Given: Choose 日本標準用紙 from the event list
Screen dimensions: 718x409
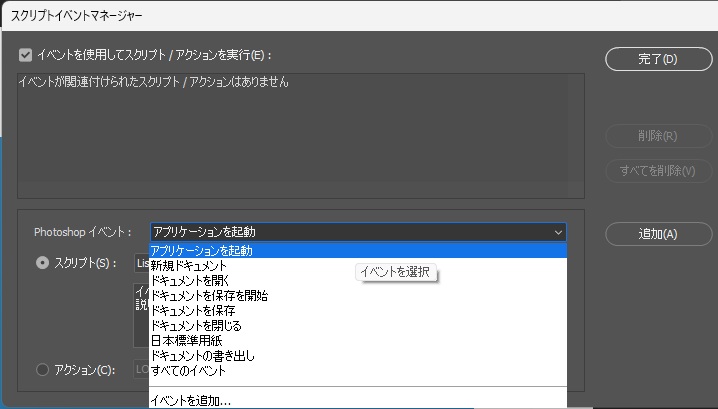Looking at the screenshot, I should tap(358, 341).
